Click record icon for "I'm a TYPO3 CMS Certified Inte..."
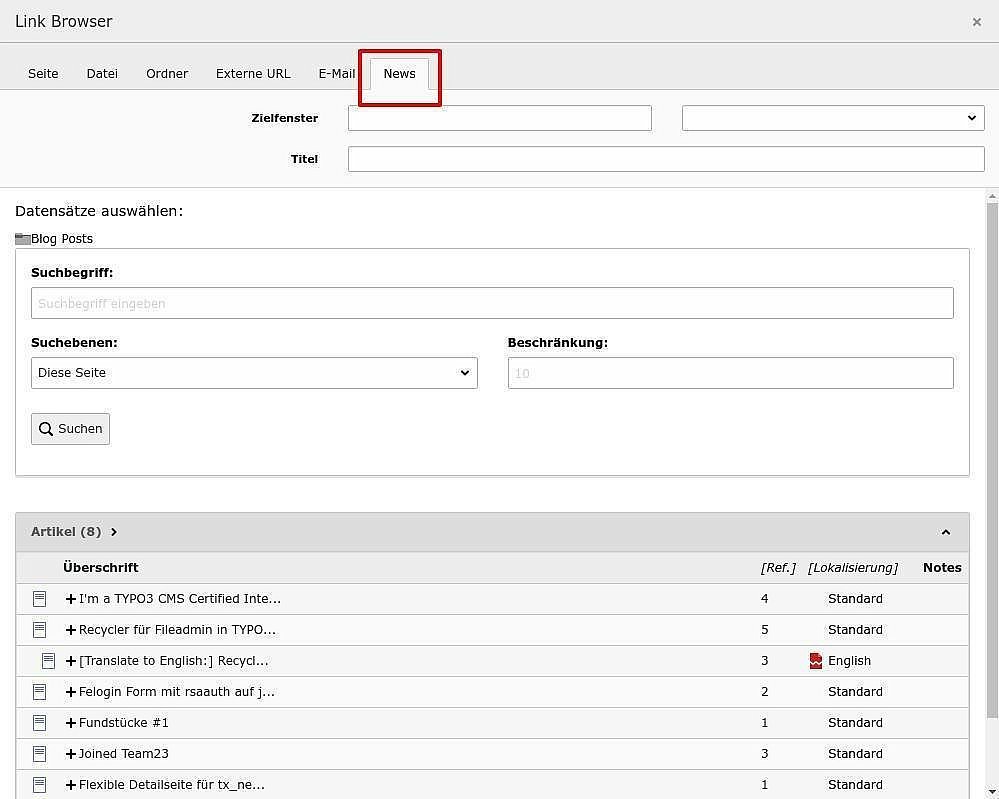999x799 pixels. pos(39,598)
